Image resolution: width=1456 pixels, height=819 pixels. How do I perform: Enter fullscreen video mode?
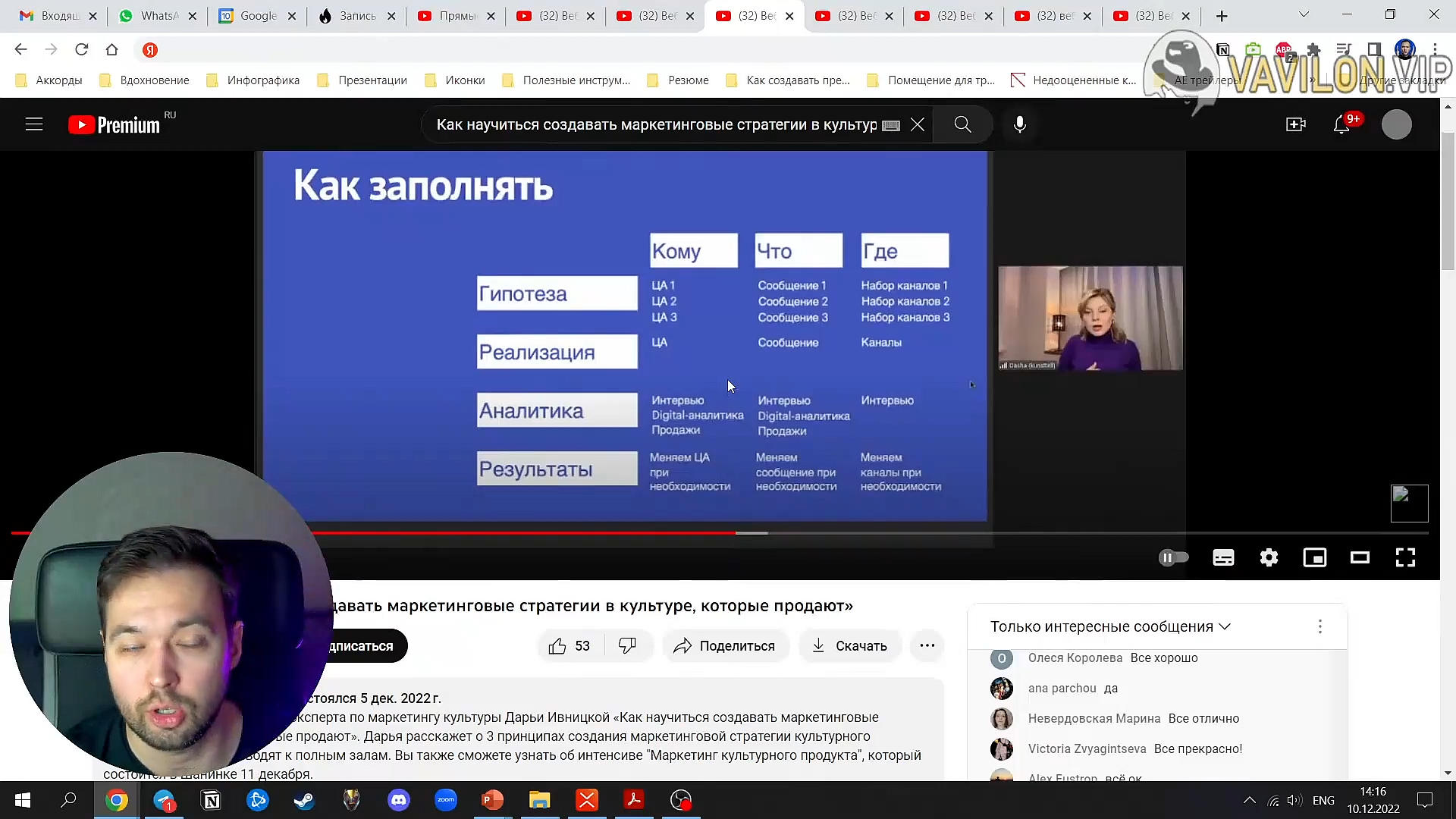(x=1405, y=558)
